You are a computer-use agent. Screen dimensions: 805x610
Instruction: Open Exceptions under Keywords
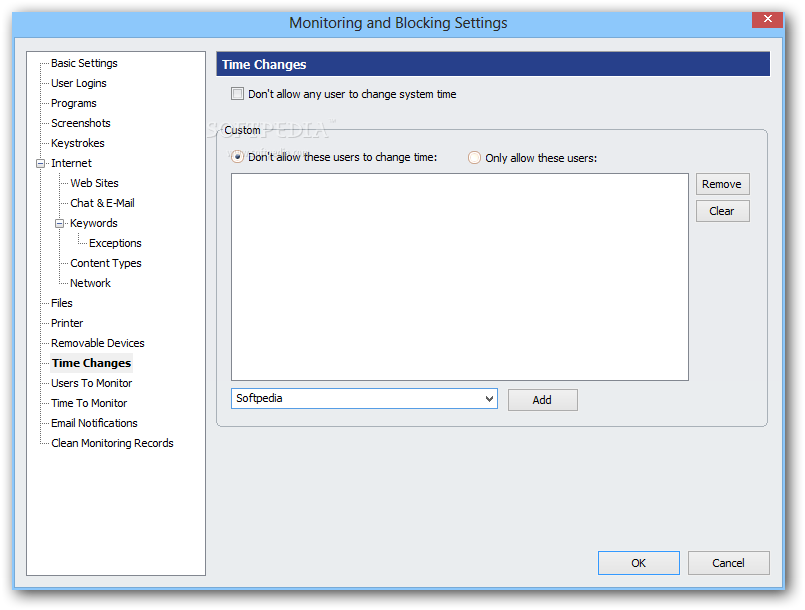click(x=115, y=243)
